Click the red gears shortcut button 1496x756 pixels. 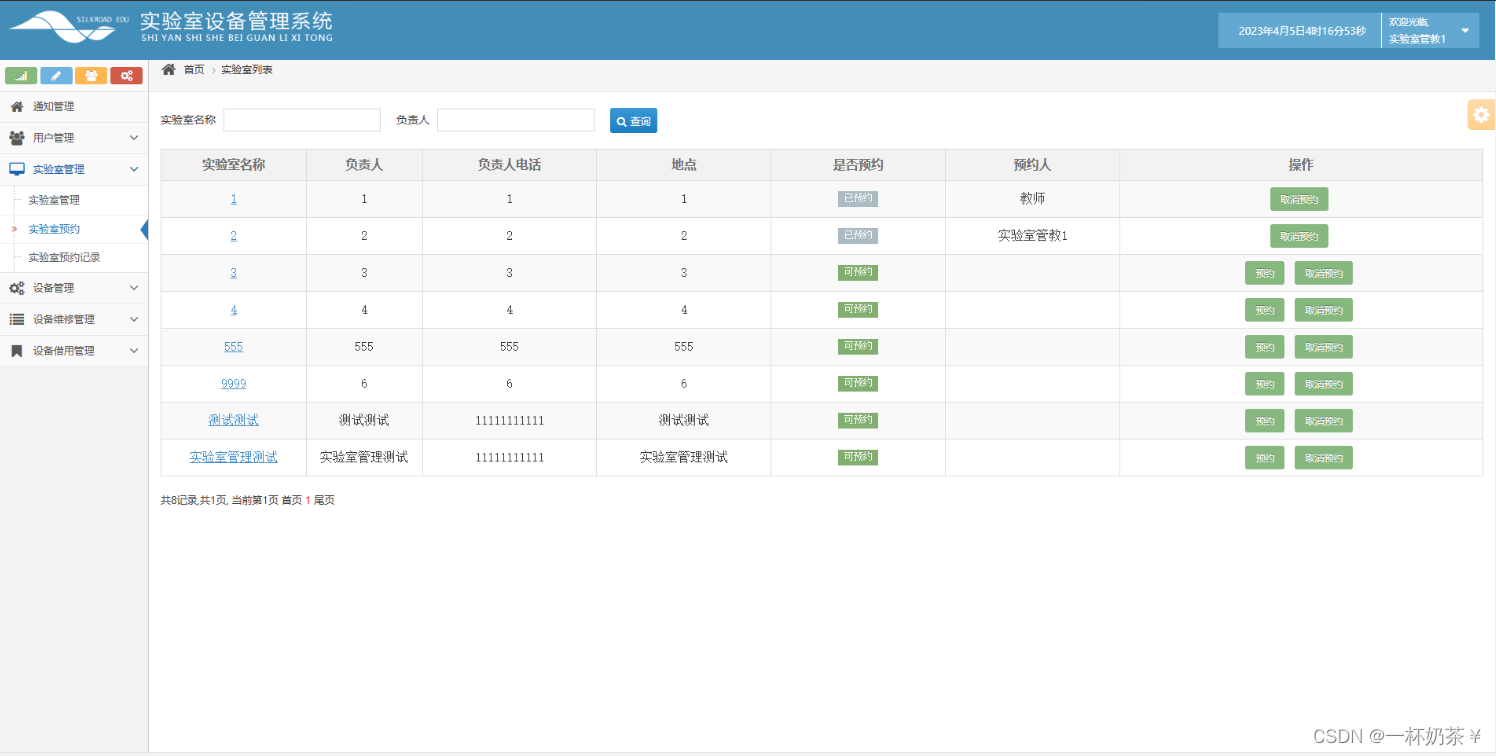126,75
